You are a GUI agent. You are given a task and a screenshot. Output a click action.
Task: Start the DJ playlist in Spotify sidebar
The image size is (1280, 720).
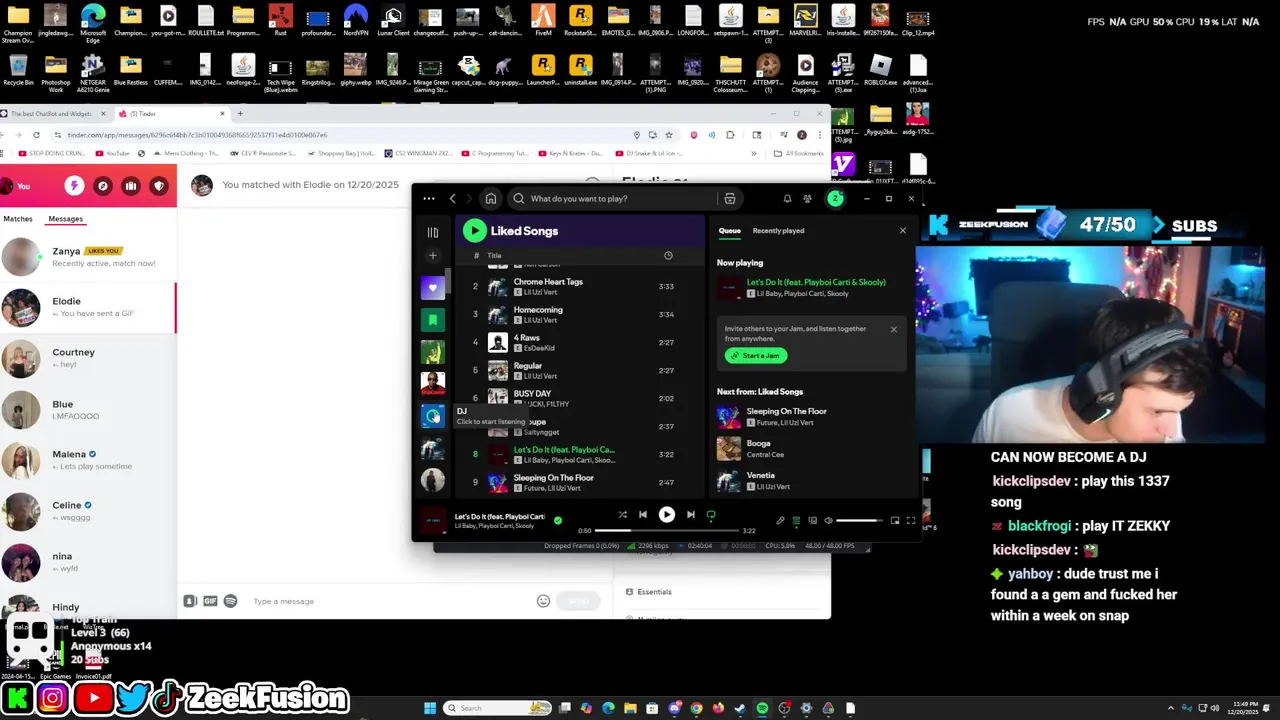(x=433, y=416)
